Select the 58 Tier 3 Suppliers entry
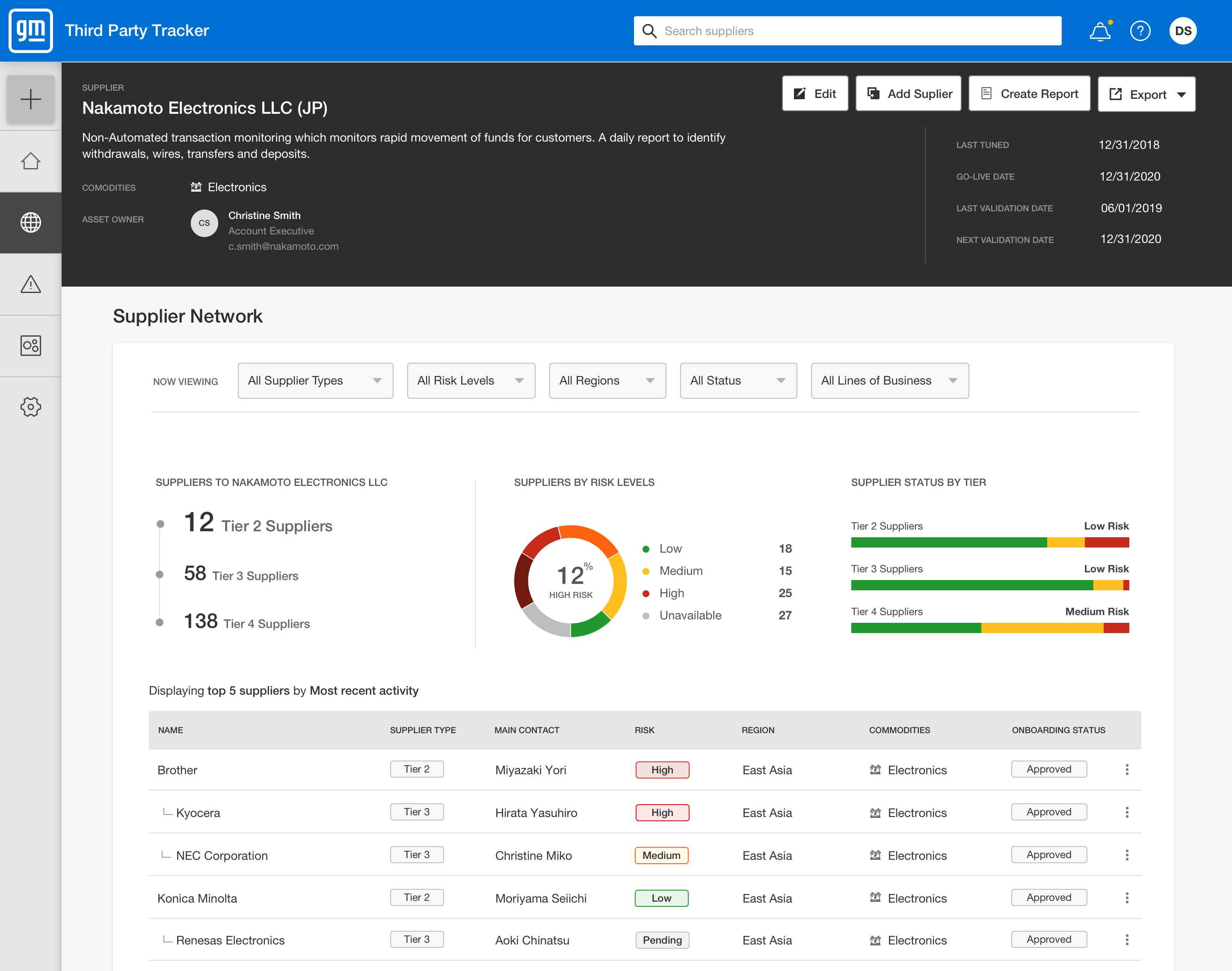Image resolution: width=1232 pixels, height=971 pixels. (241, 574)
